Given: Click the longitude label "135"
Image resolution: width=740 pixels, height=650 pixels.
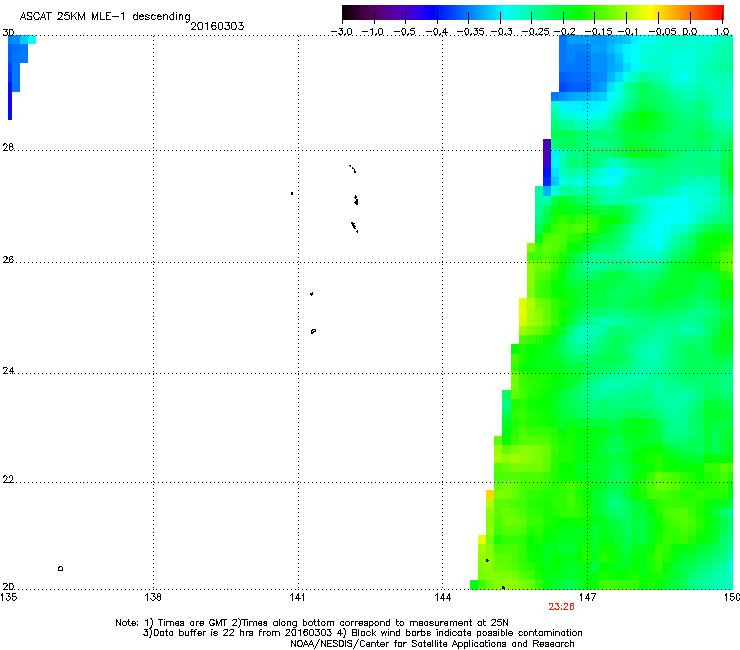Looking at the screenshot, I should coord(9,598).
